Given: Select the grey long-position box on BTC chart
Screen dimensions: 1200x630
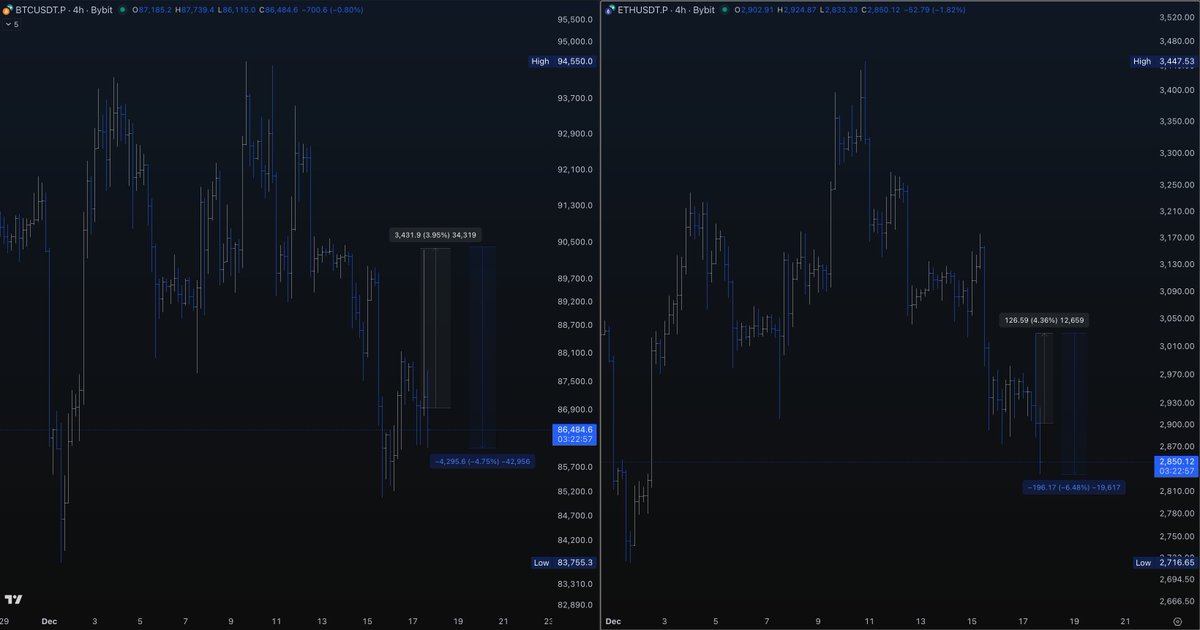Looking at the screenshot, I should (436, 328).
